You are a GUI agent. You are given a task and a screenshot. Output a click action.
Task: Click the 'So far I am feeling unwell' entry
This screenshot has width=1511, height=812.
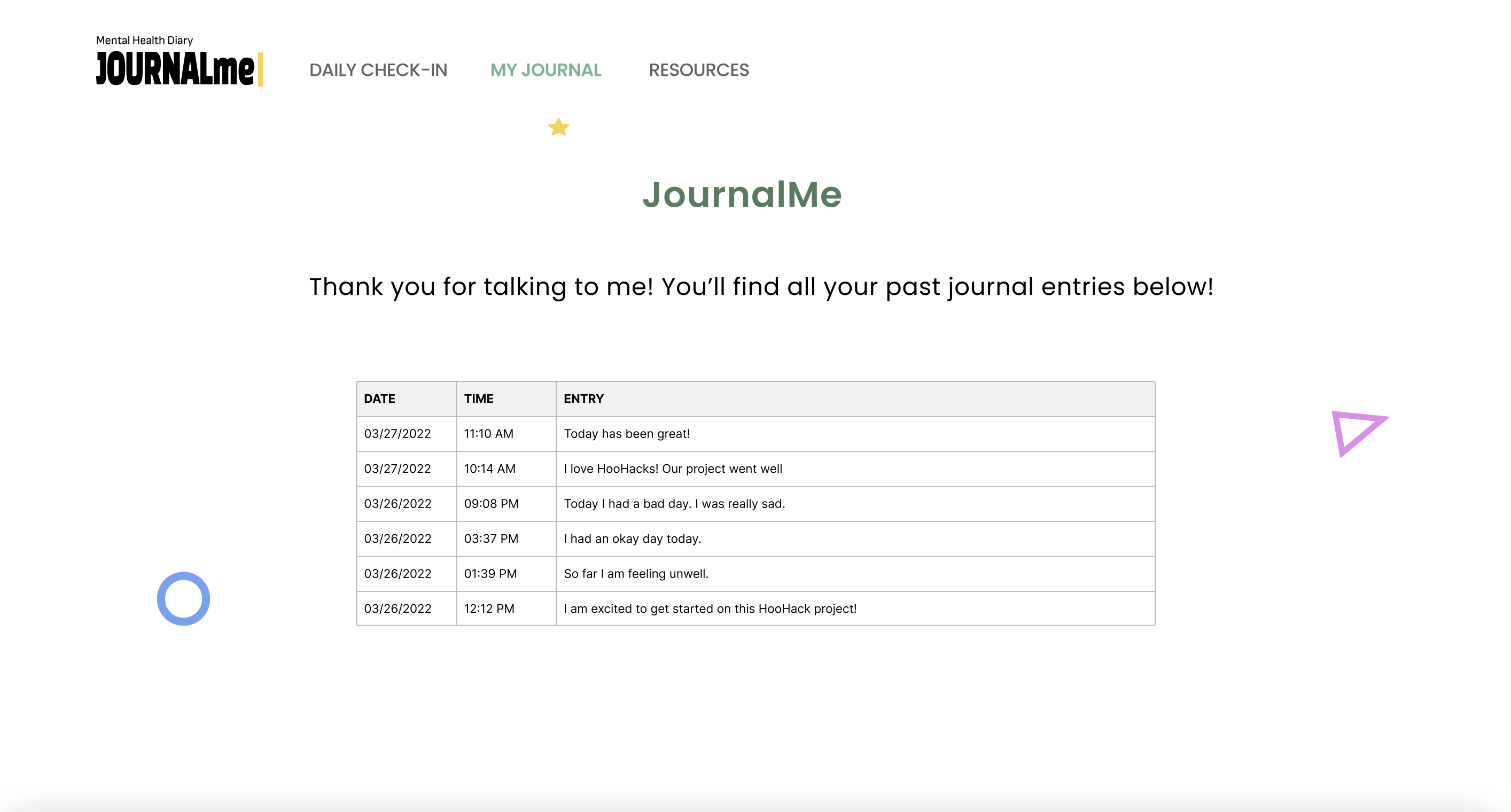pos(636,574)
